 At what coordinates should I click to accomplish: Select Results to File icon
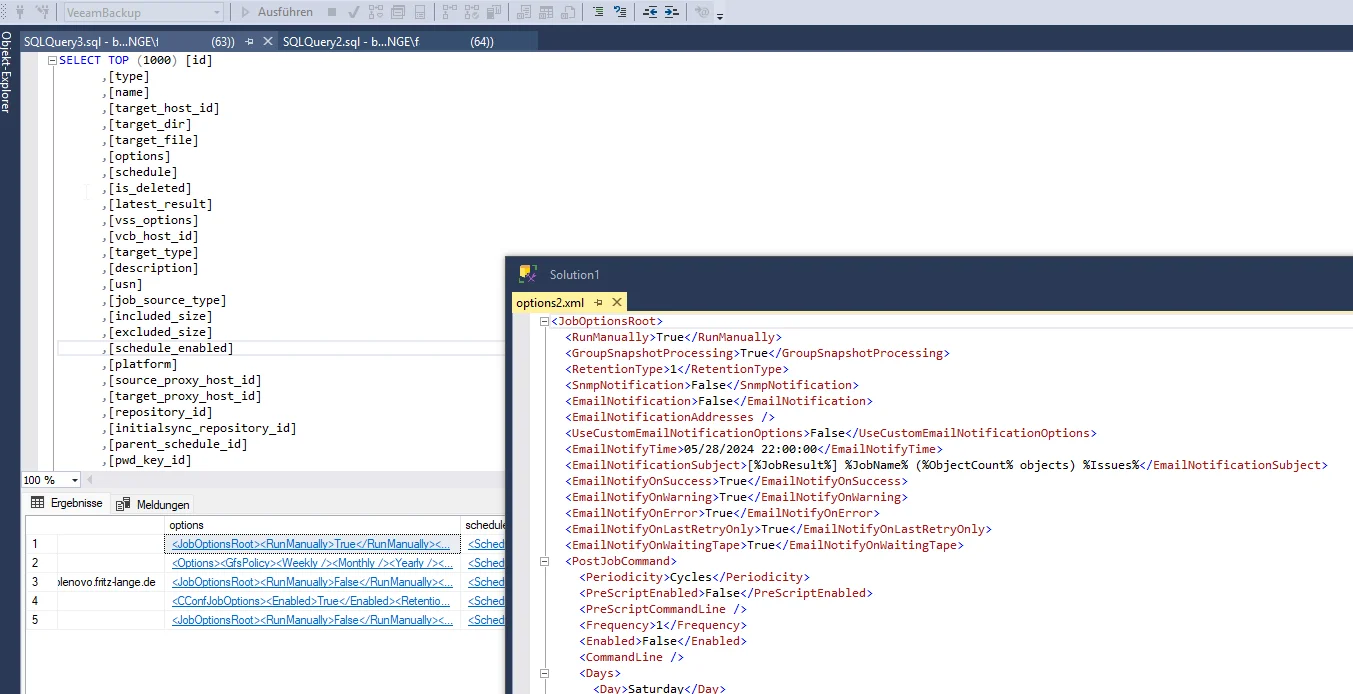568,12
